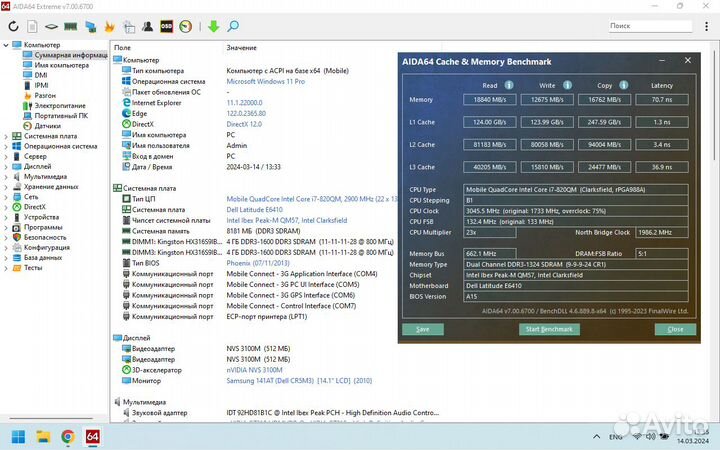Screen dimensions: 720x450
Task: Click the AIDA64 taskbar icon
Action: (x=92, y=436)
